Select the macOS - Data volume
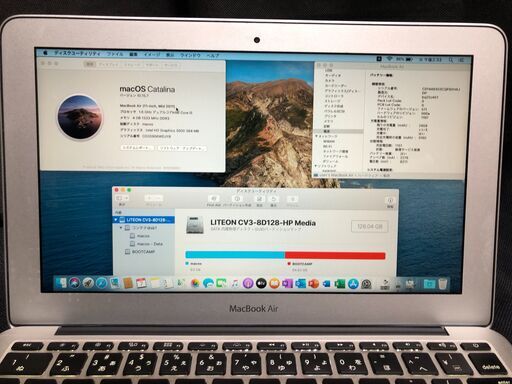Viewport: 512px width, 384px height. (149, 244)
